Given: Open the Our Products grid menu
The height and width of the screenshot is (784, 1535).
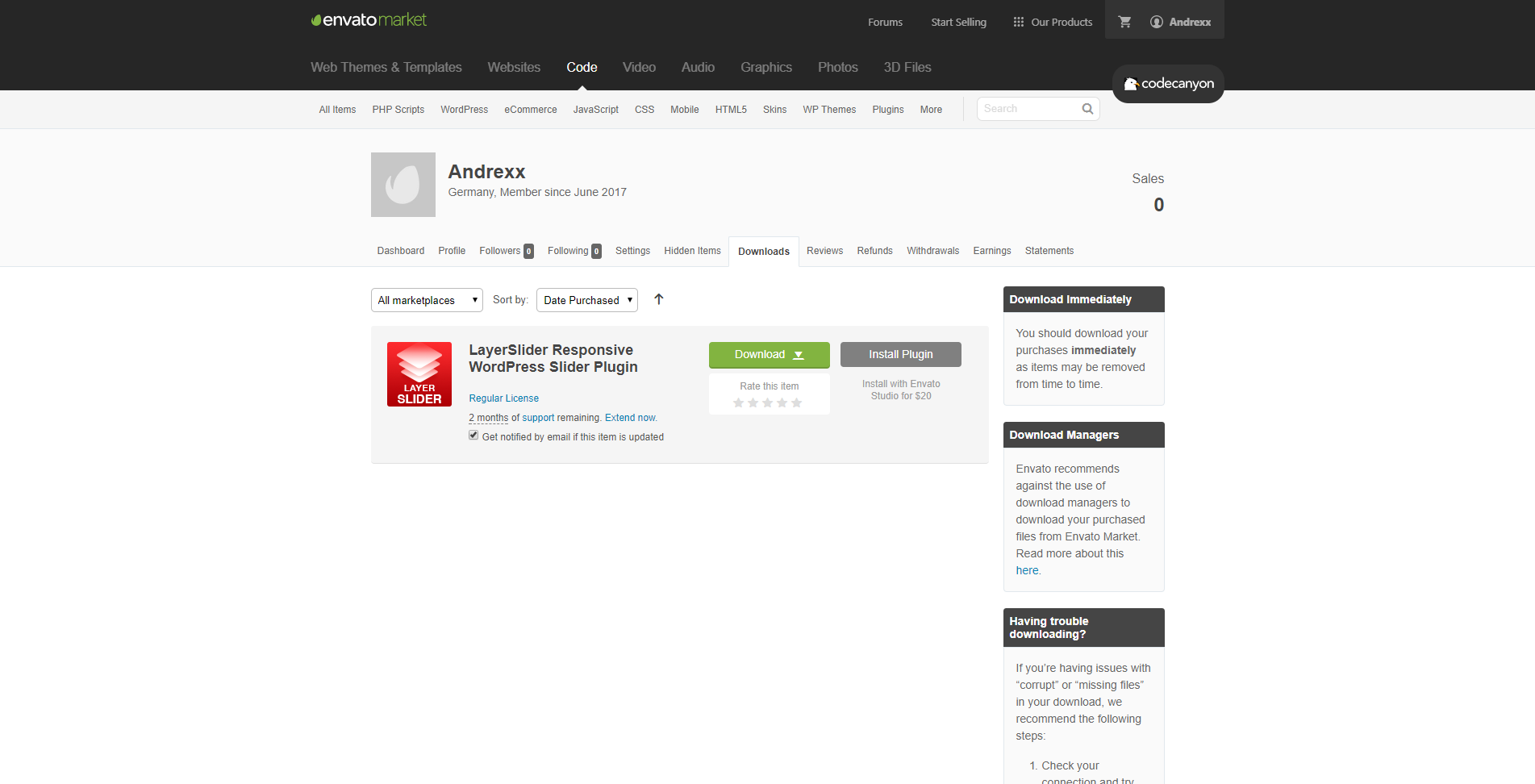Looking at the screenshot, I should click(x=1053, y=22).
